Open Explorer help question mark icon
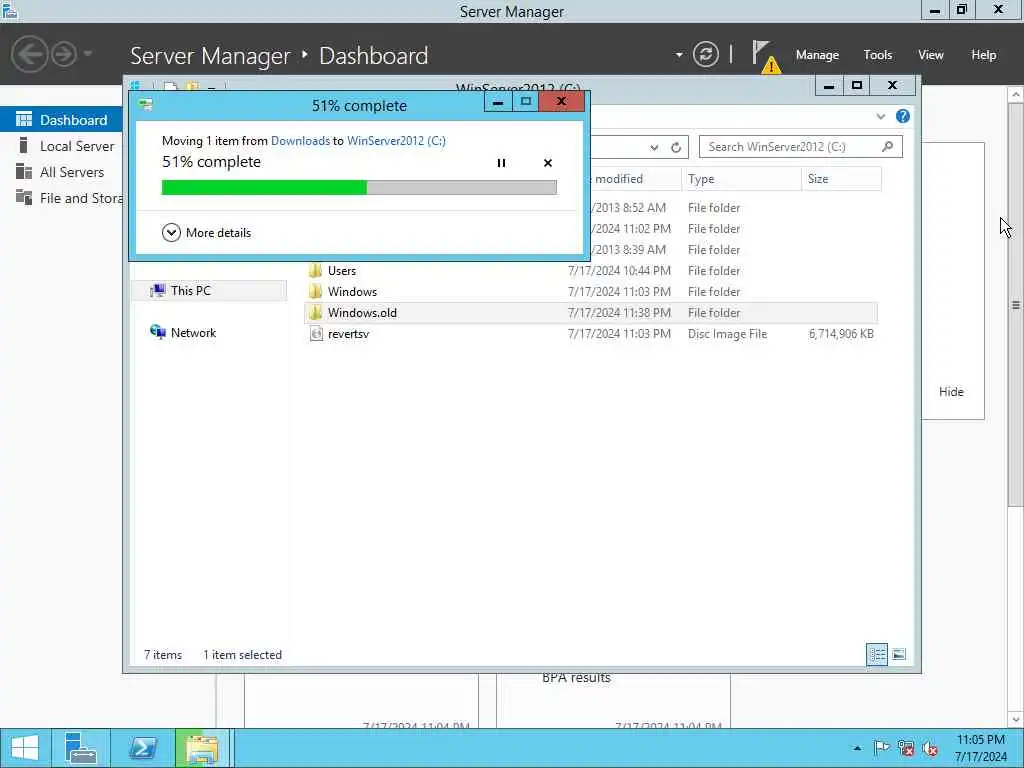This screenshot has width=1024, height=768. (903, 116)
